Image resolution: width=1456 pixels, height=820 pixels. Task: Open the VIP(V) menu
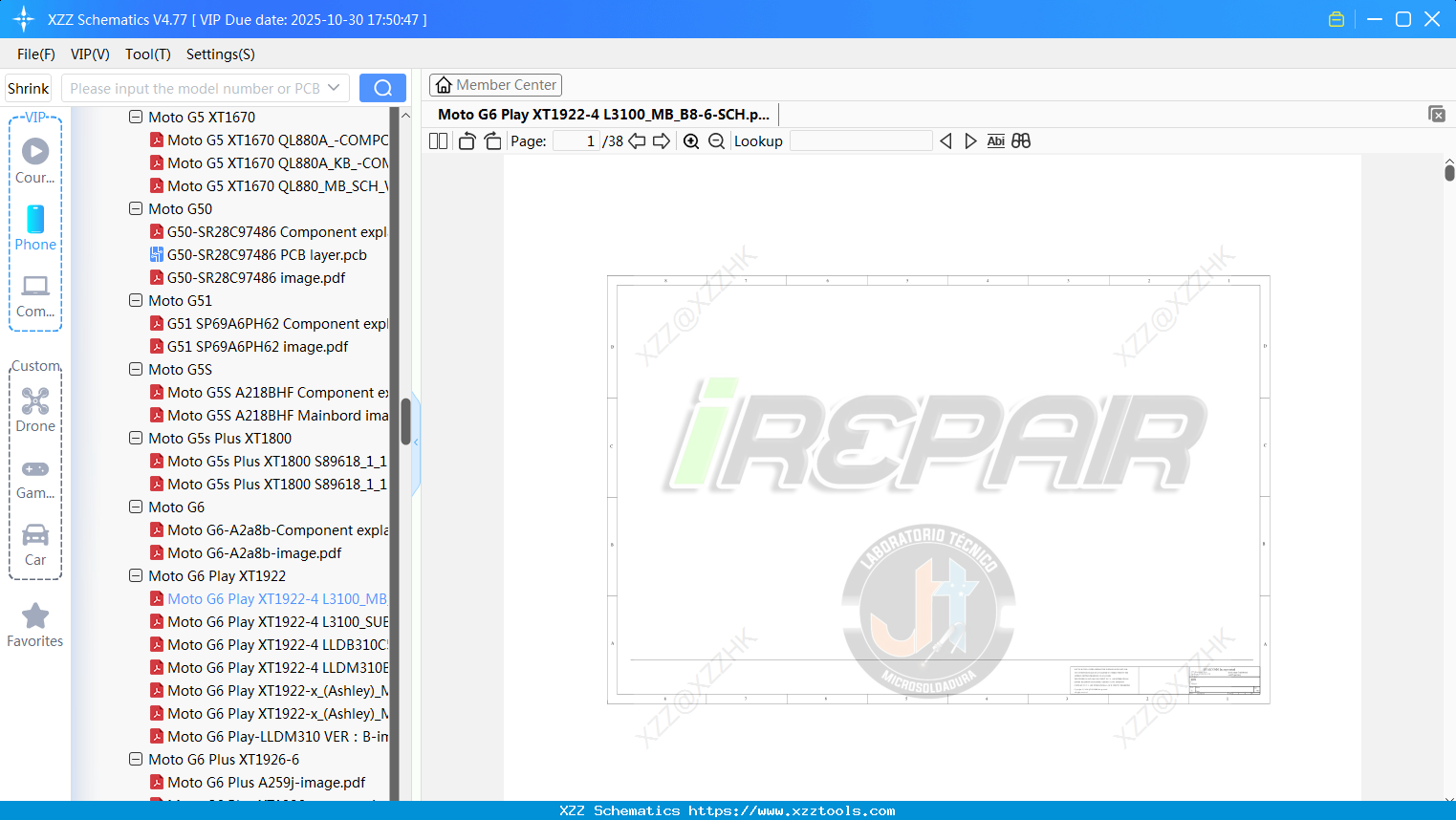point(90,54)
